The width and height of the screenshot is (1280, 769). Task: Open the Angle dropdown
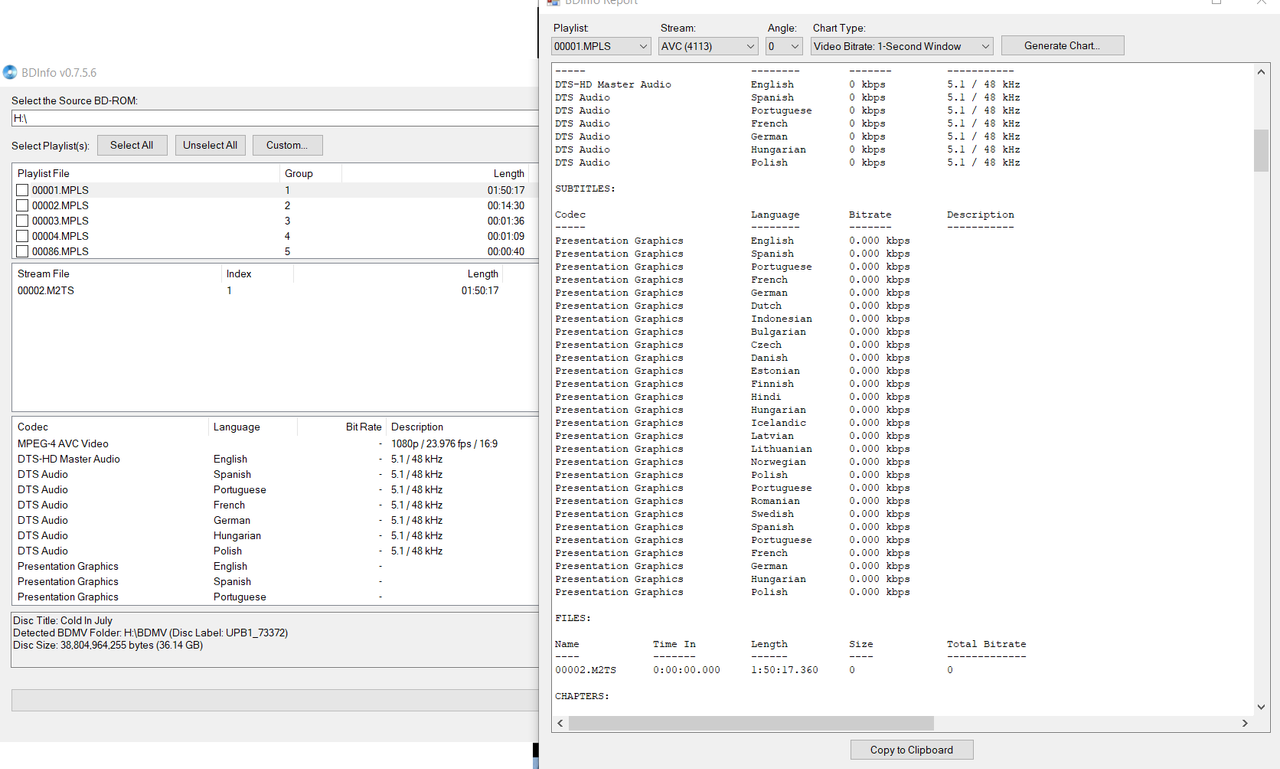click(784, 46)
